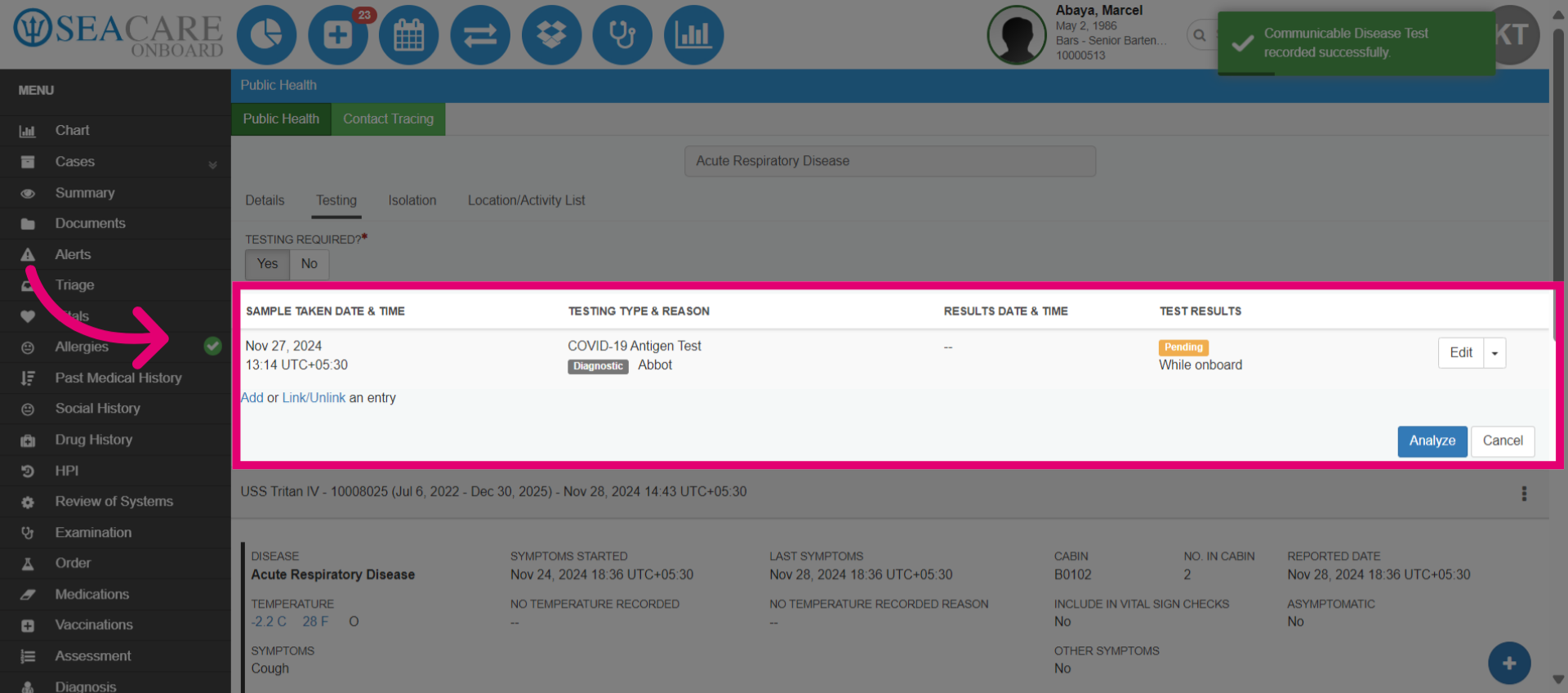Click the Cancel button
The image size is (1568, 693).
click(1503, 441)
